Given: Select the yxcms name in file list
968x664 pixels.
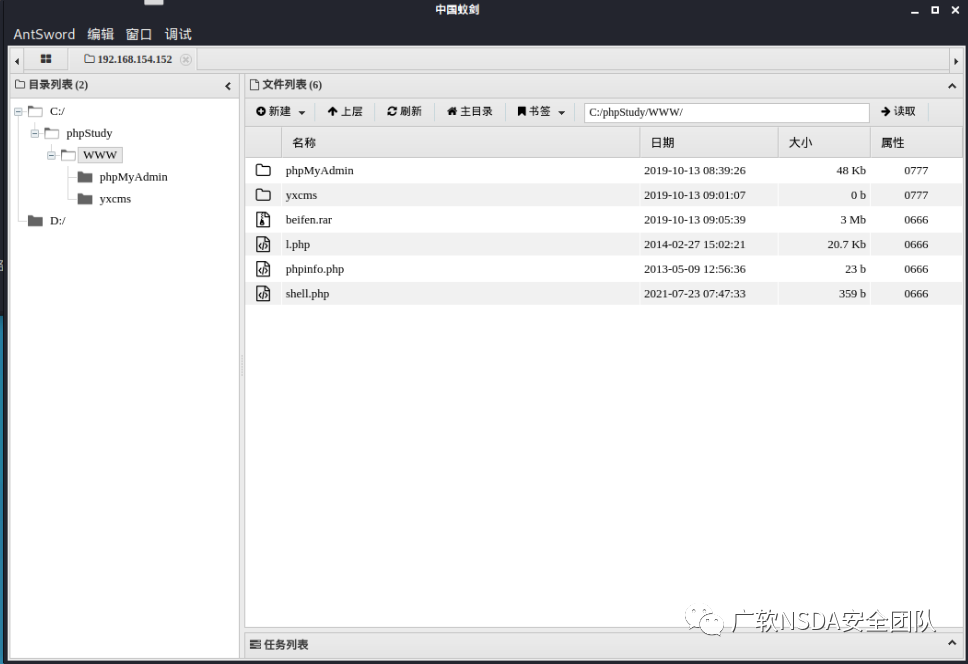Looking at the screenshot, I should tap(301, 196).
